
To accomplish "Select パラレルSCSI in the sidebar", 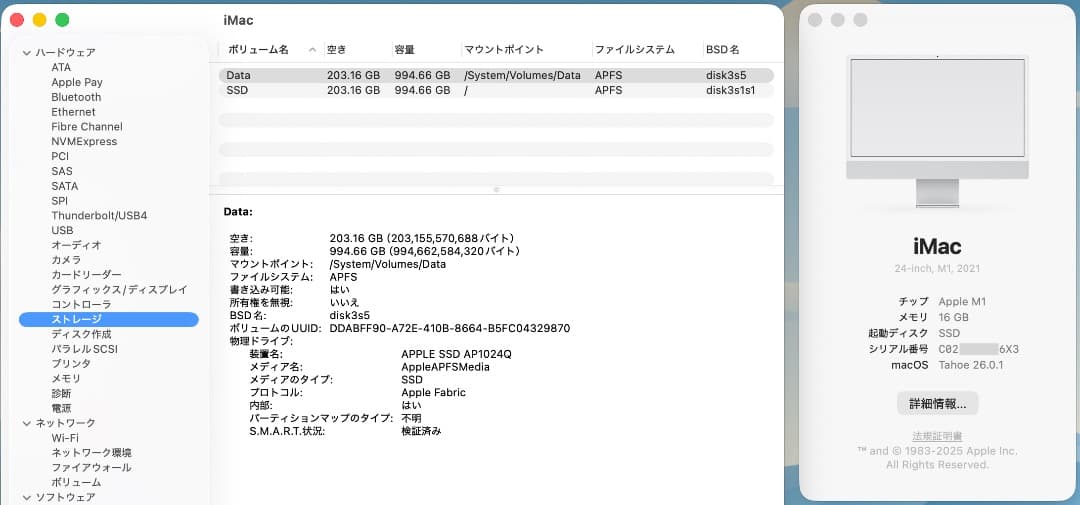I will point(85,349).
